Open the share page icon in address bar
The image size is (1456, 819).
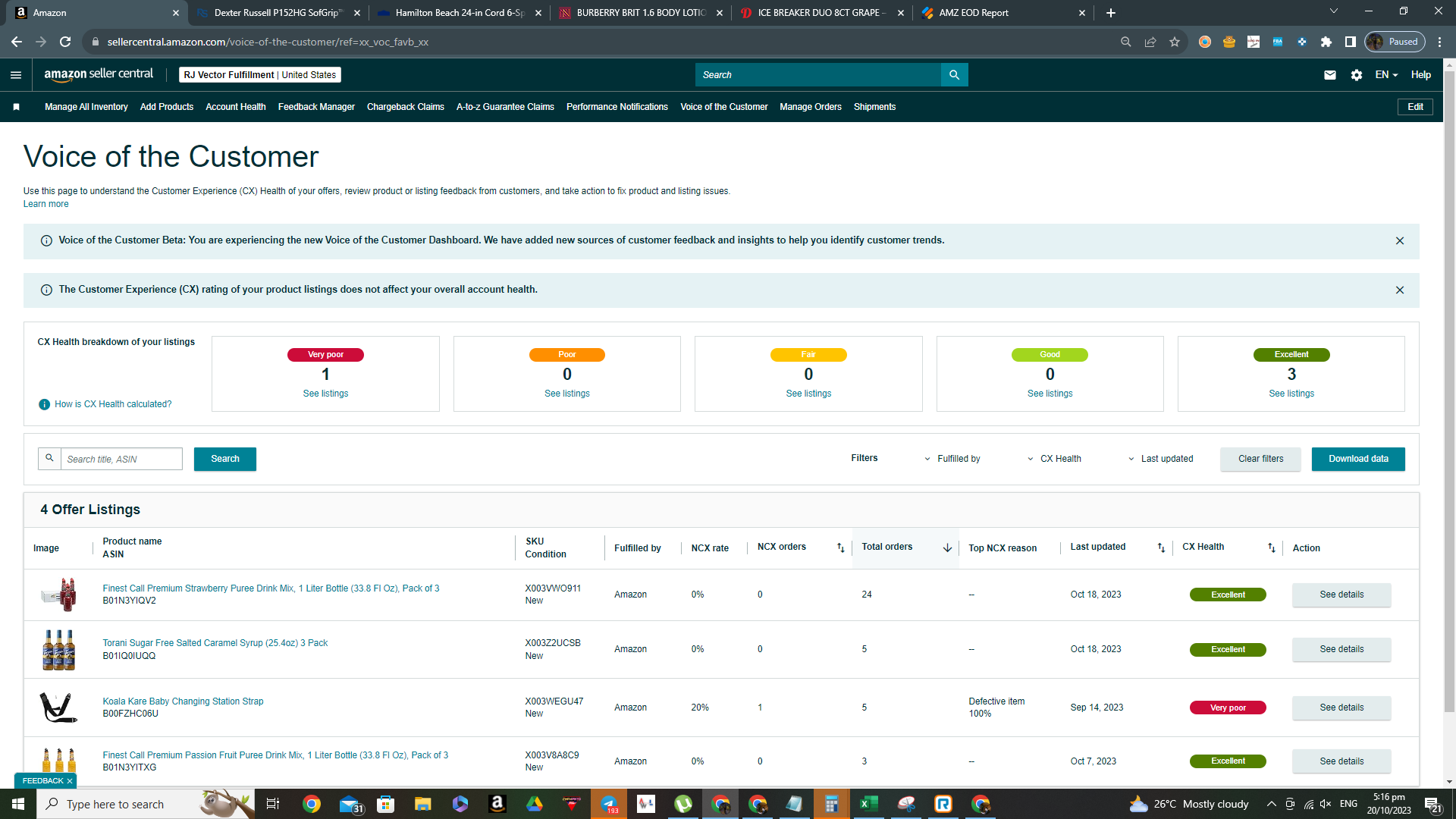(1150, 42)
